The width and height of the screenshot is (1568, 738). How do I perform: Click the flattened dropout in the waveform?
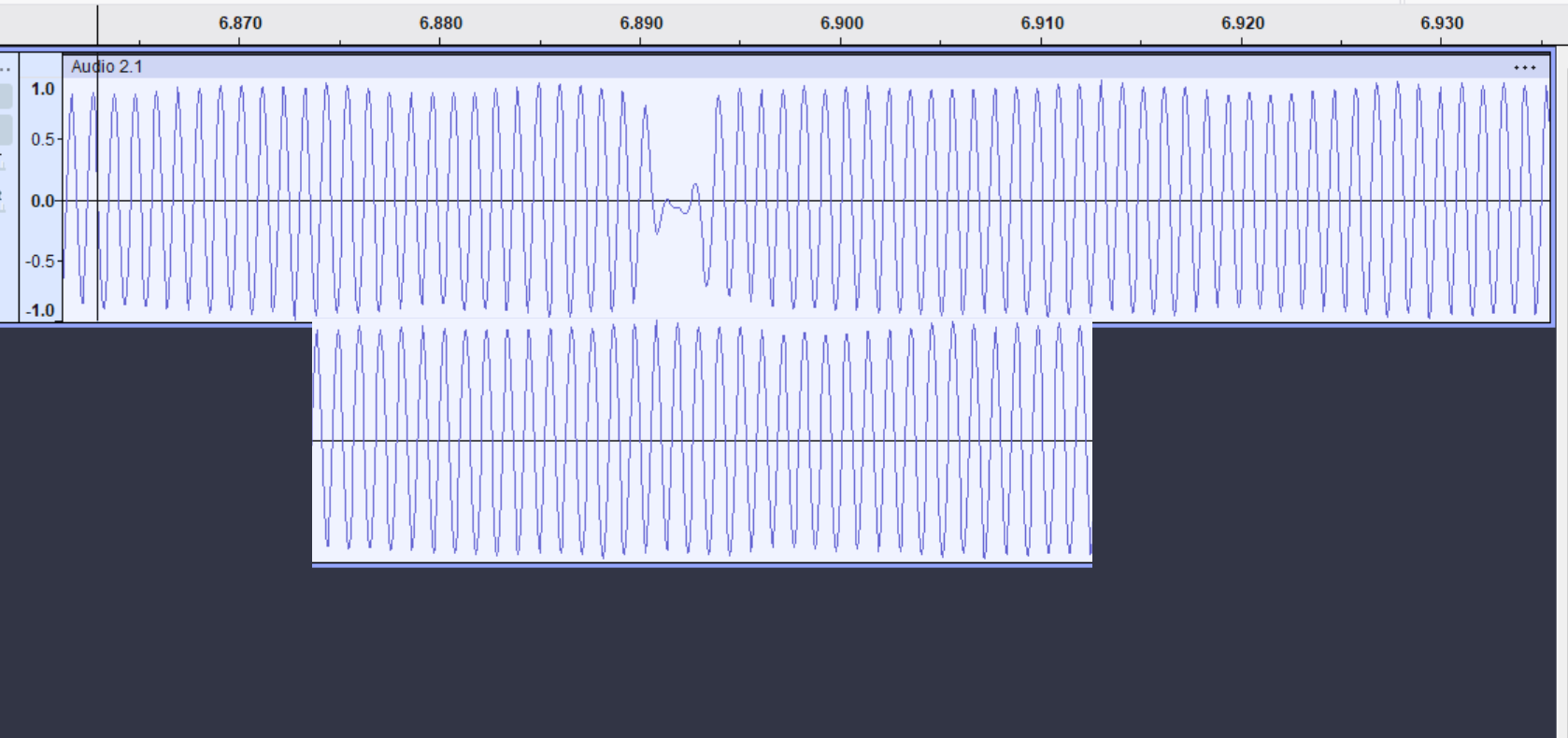point(677,206)
